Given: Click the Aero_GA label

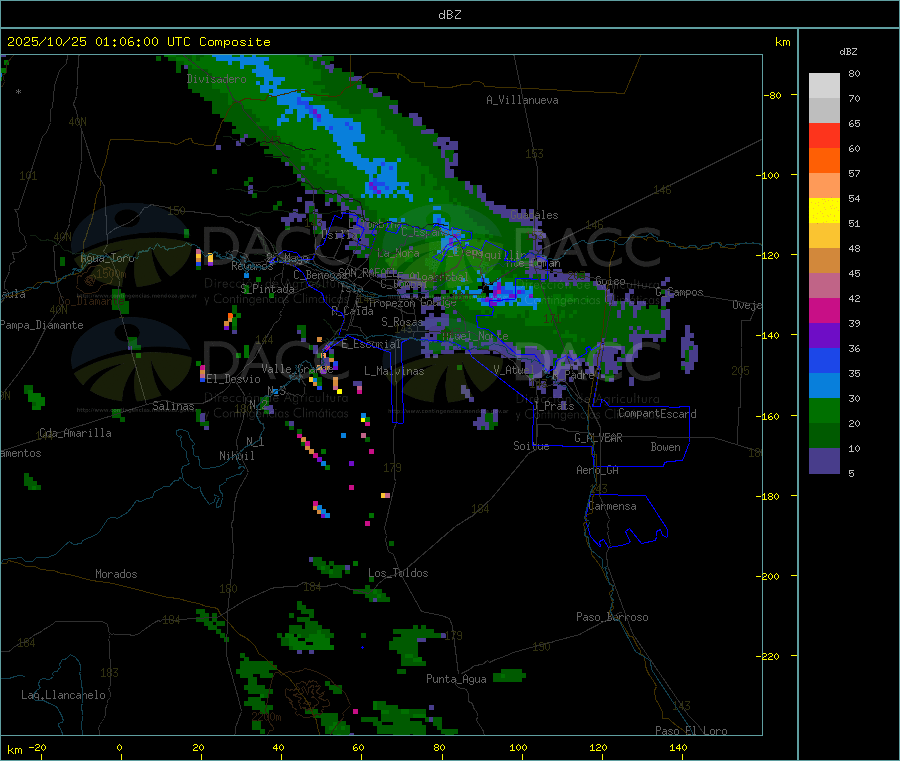Looking at the screenshot, I should [x=598, y=470].
